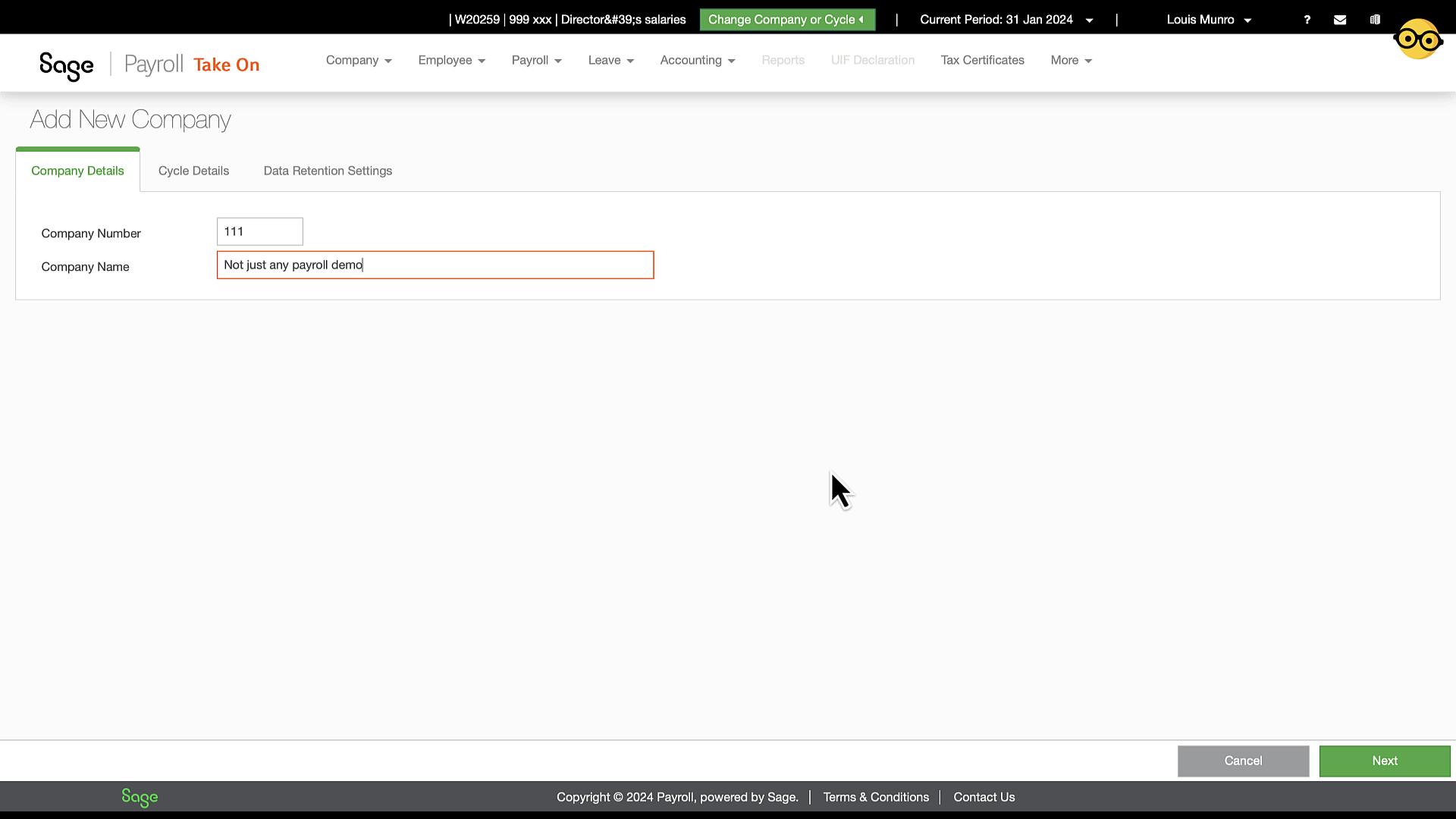Viewport: 1456px width, 819px height.
Task: Click the Company Name label
Action: coord(85,267)
